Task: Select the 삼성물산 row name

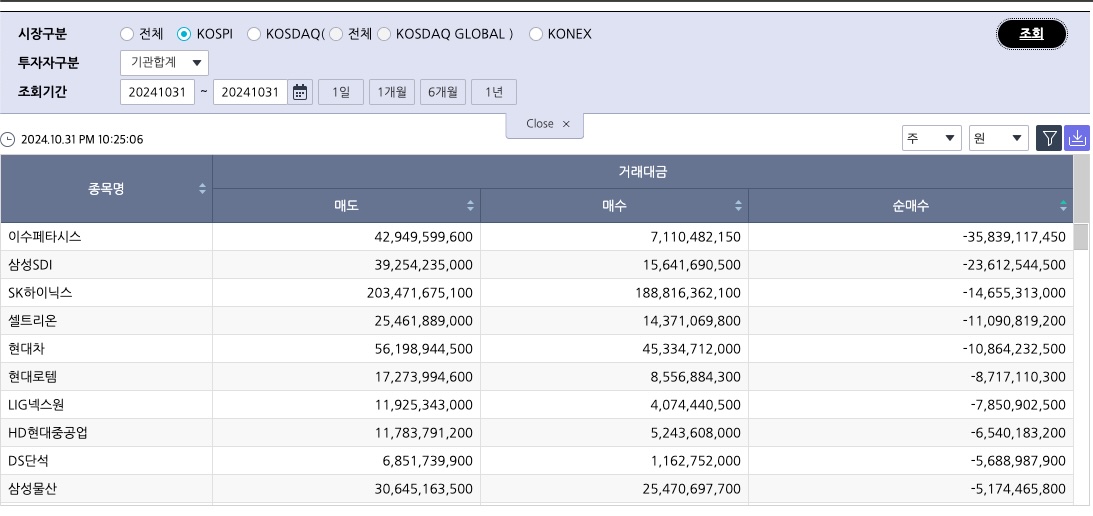Action: (32, 489)
